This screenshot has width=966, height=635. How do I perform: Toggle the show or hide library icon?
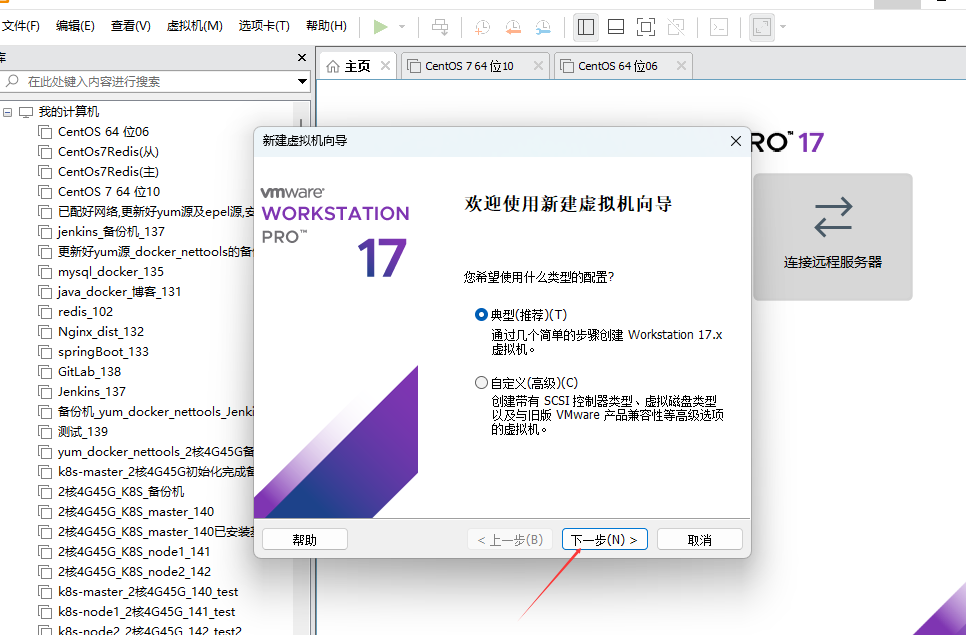[586, 27]
